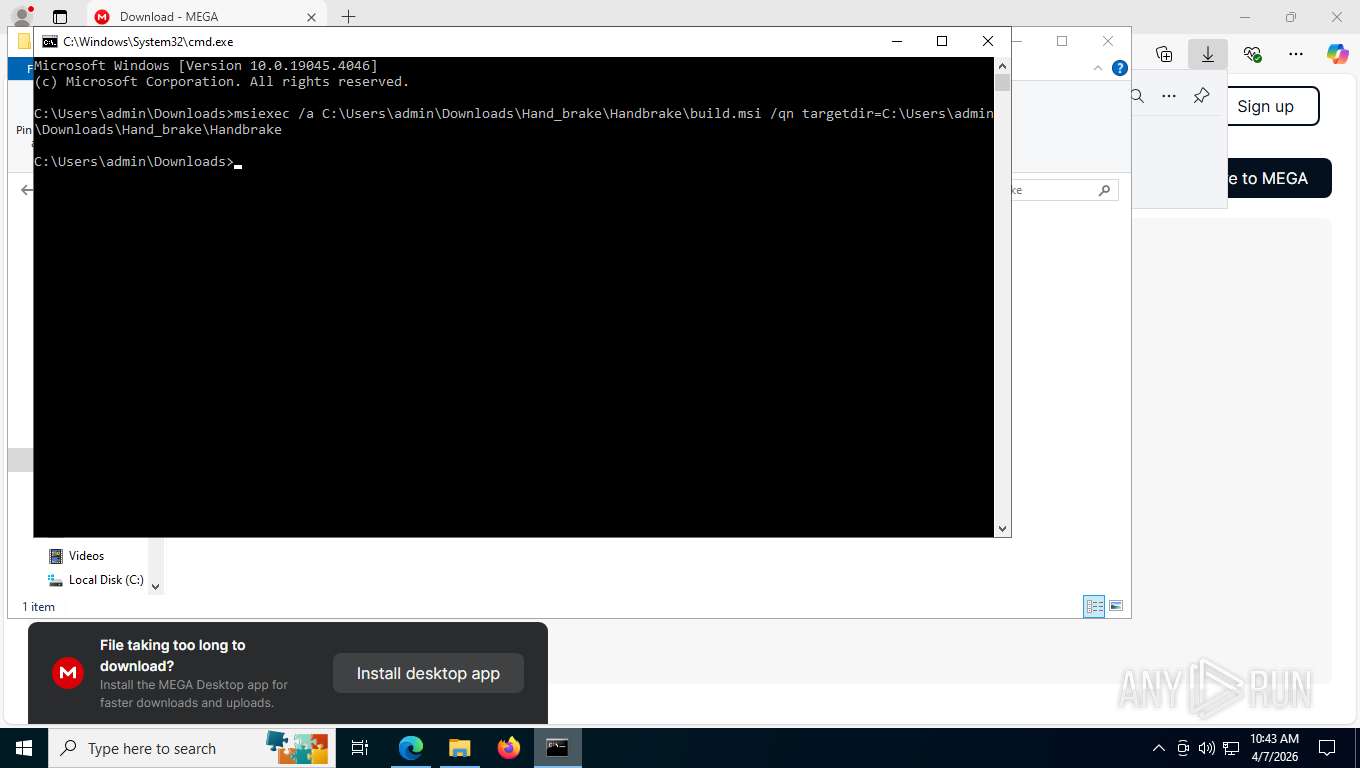The width and height of the screenshot is (1360, 768).
Task: Click cmd vertical scrollbar thumb
Action: pyautogui.click(x=1003, y=82)
